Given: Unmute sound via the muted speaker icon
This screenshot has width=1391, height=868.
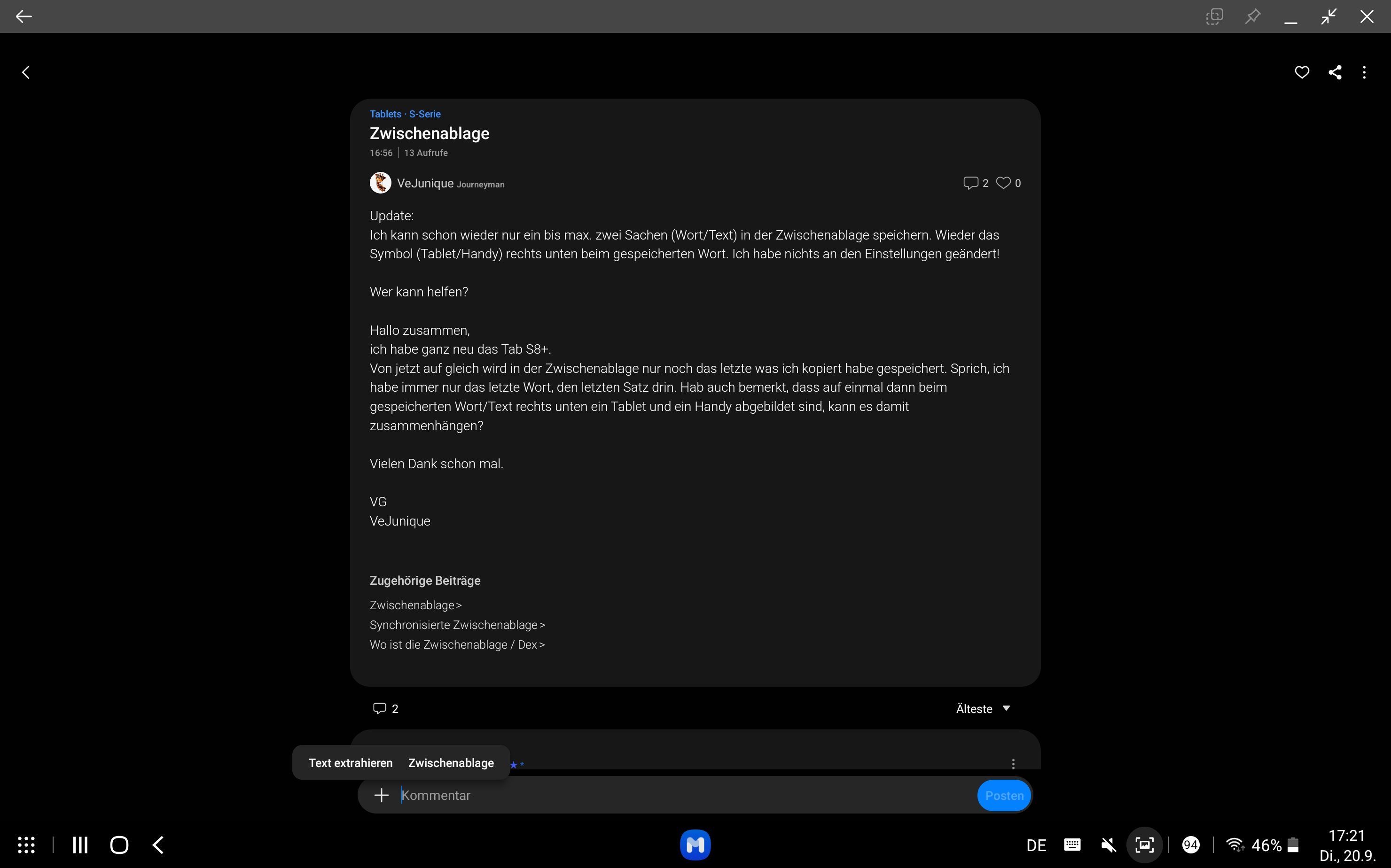Looking at the screenshot, I should coord(1109,845).
